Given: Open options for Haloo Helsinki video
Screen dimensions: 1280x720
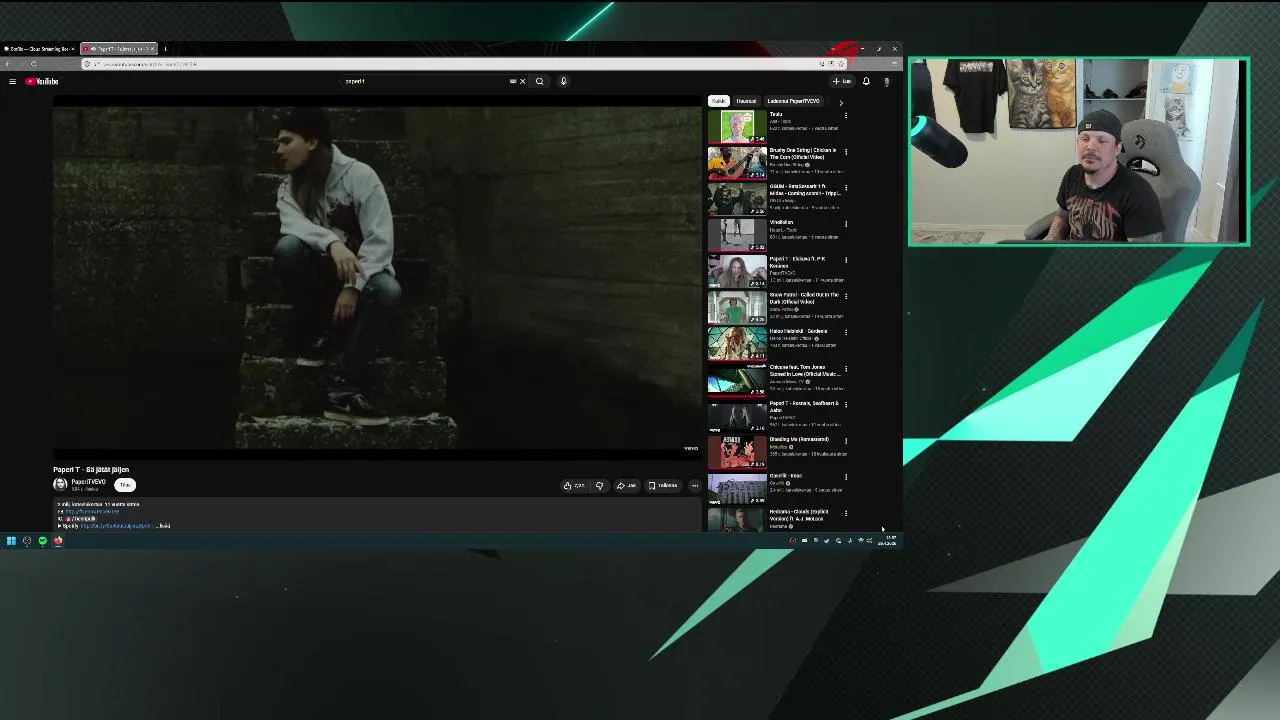Looking at the screenshot, I should [x=846, y=332].
